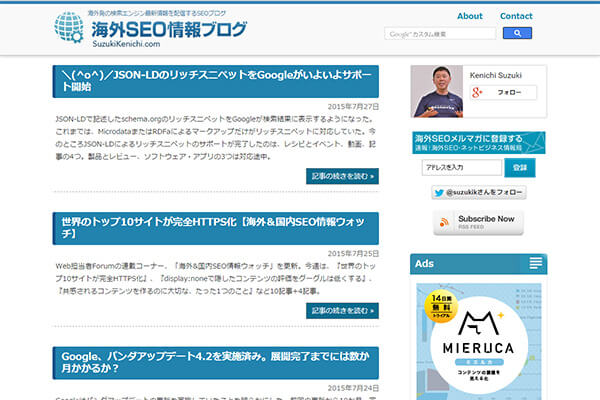Screen dimensions: 600x400
Task: Click the JSON-LD article summary paragraph
Action: tap(215, 138)
